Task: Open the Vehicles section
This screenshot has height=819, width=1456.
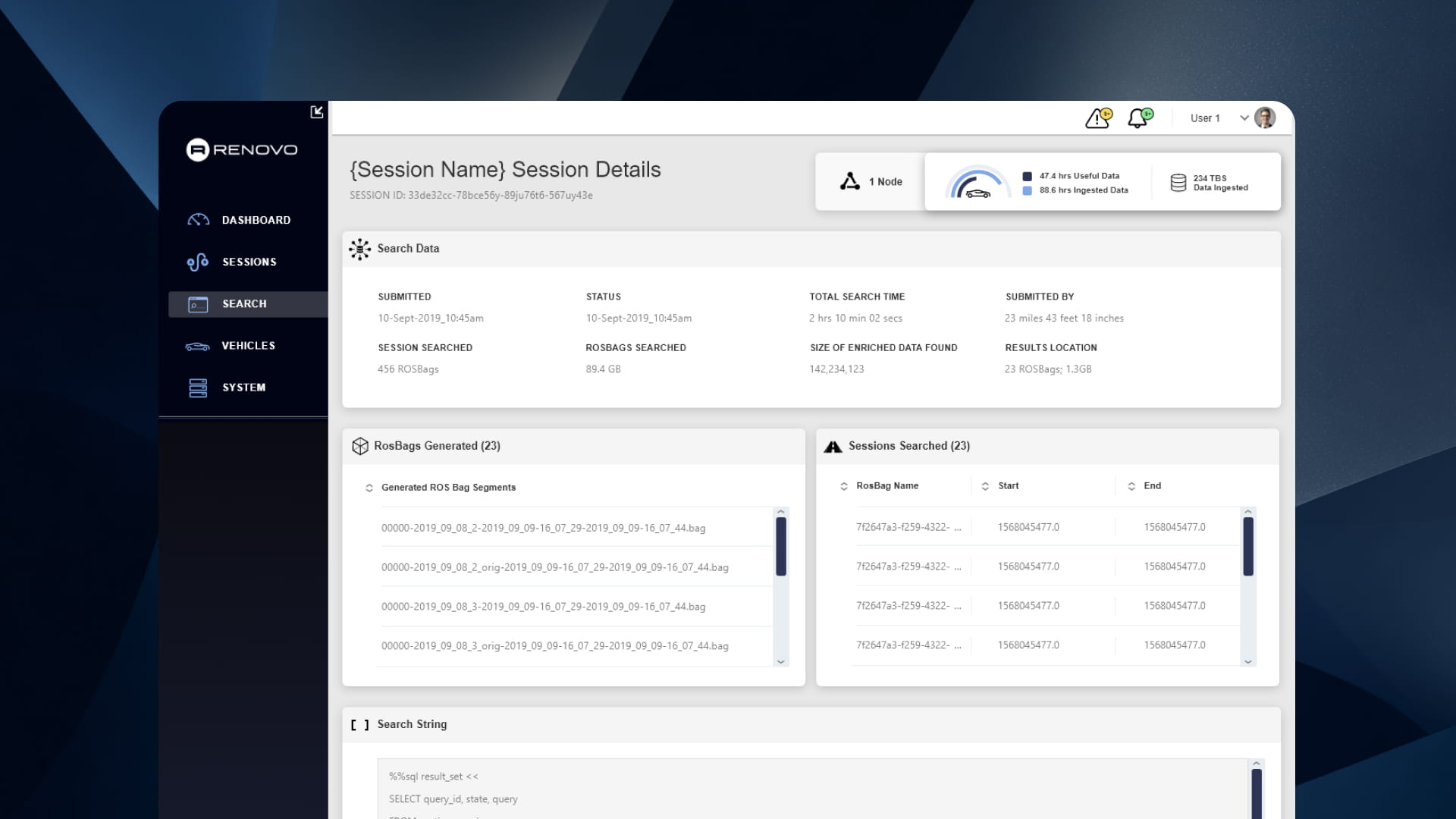Action: coord(248,346)
